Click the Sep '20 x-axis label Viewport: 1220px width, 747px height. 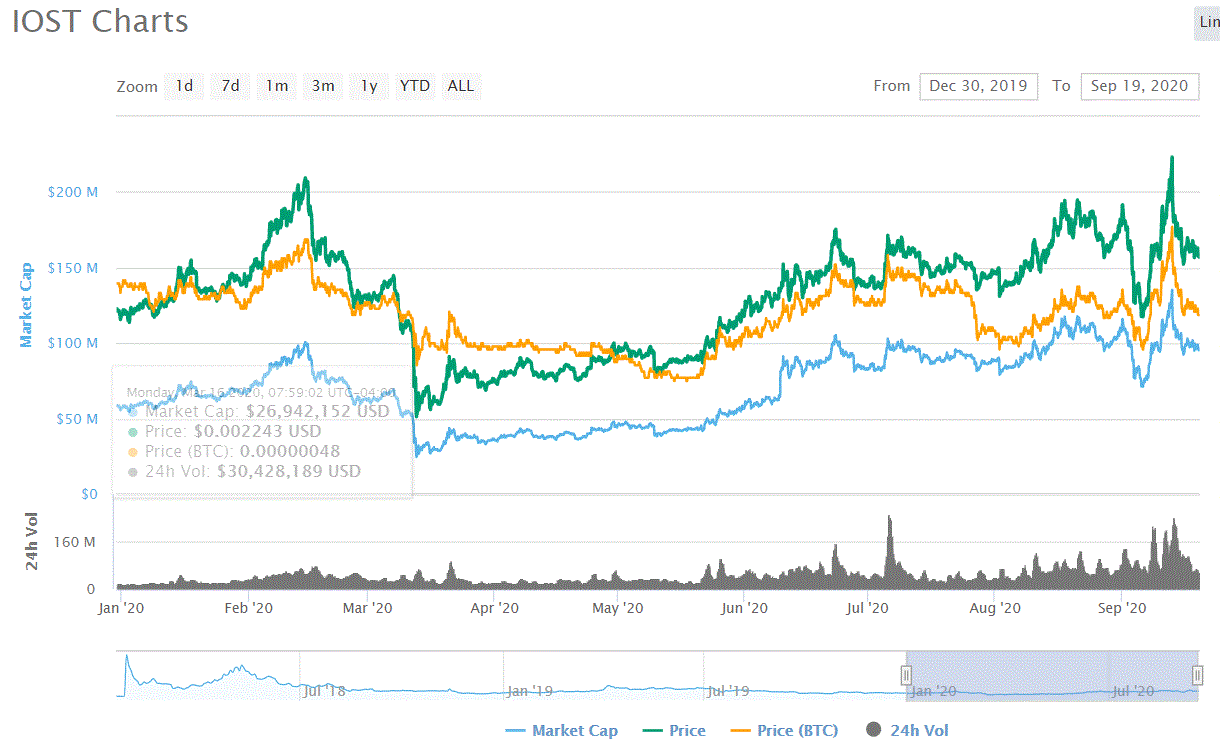(1121, 607)
